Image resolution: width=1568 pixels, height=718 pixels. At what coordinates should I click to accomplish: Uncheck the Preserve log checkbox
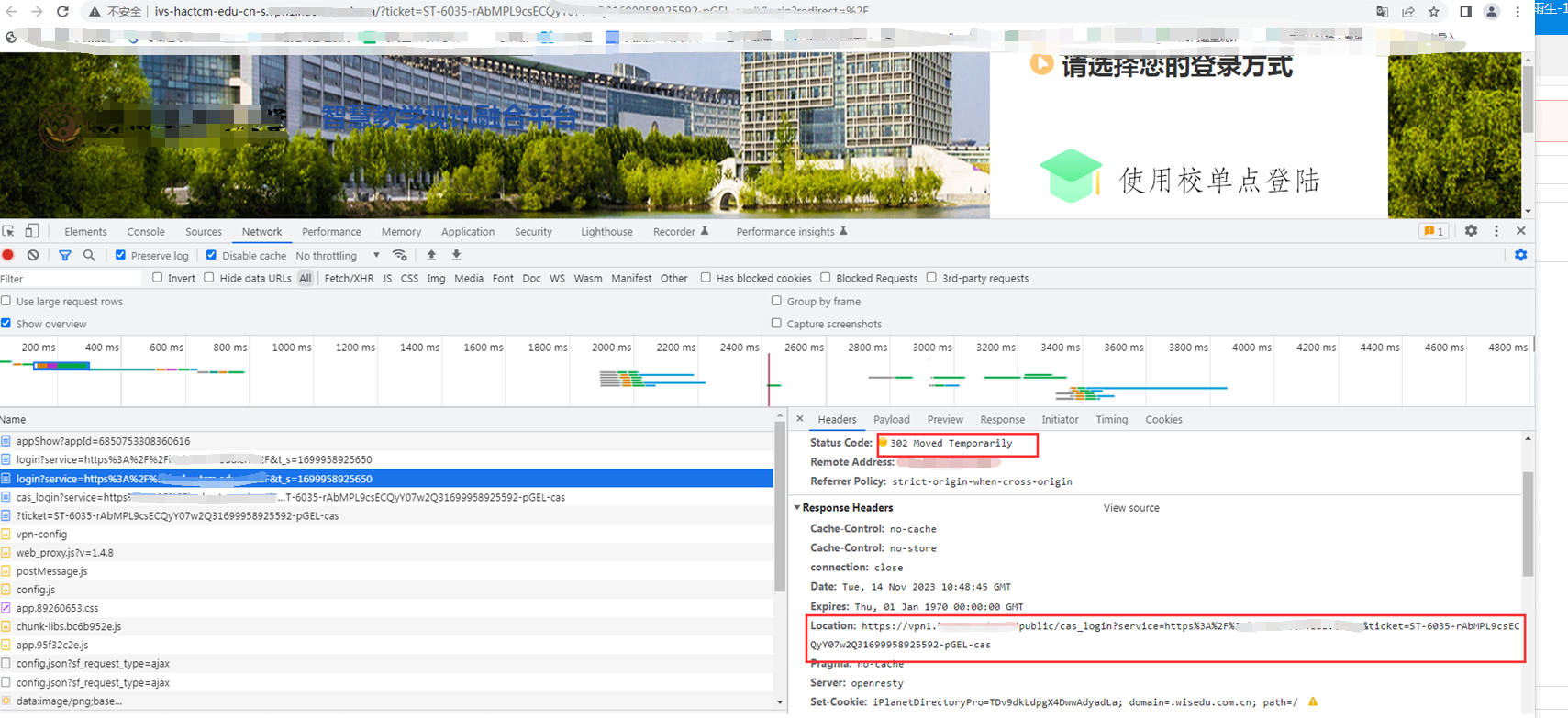click(120, 255)
